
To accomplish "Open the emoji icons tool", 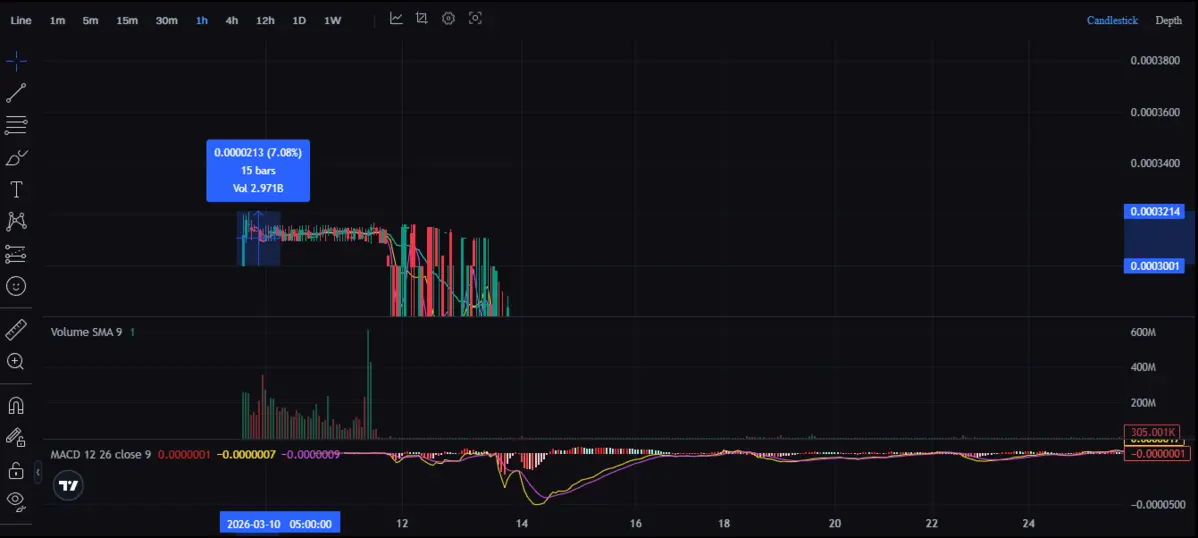I will [16, 286].
